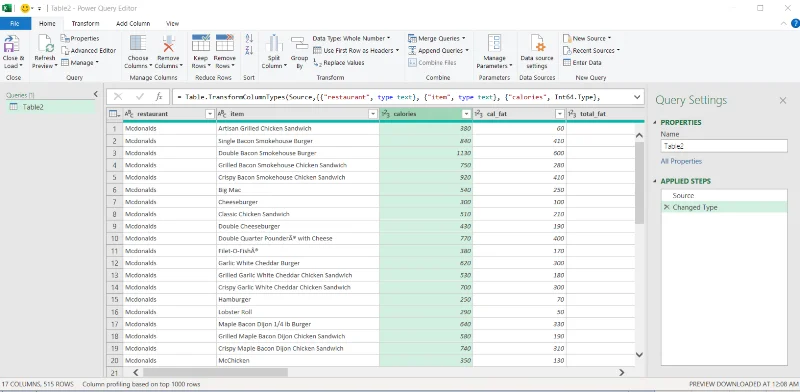This screenshot has width=800, height=392.
Task: Open the help question mark icon
Action: coord(795,23)
